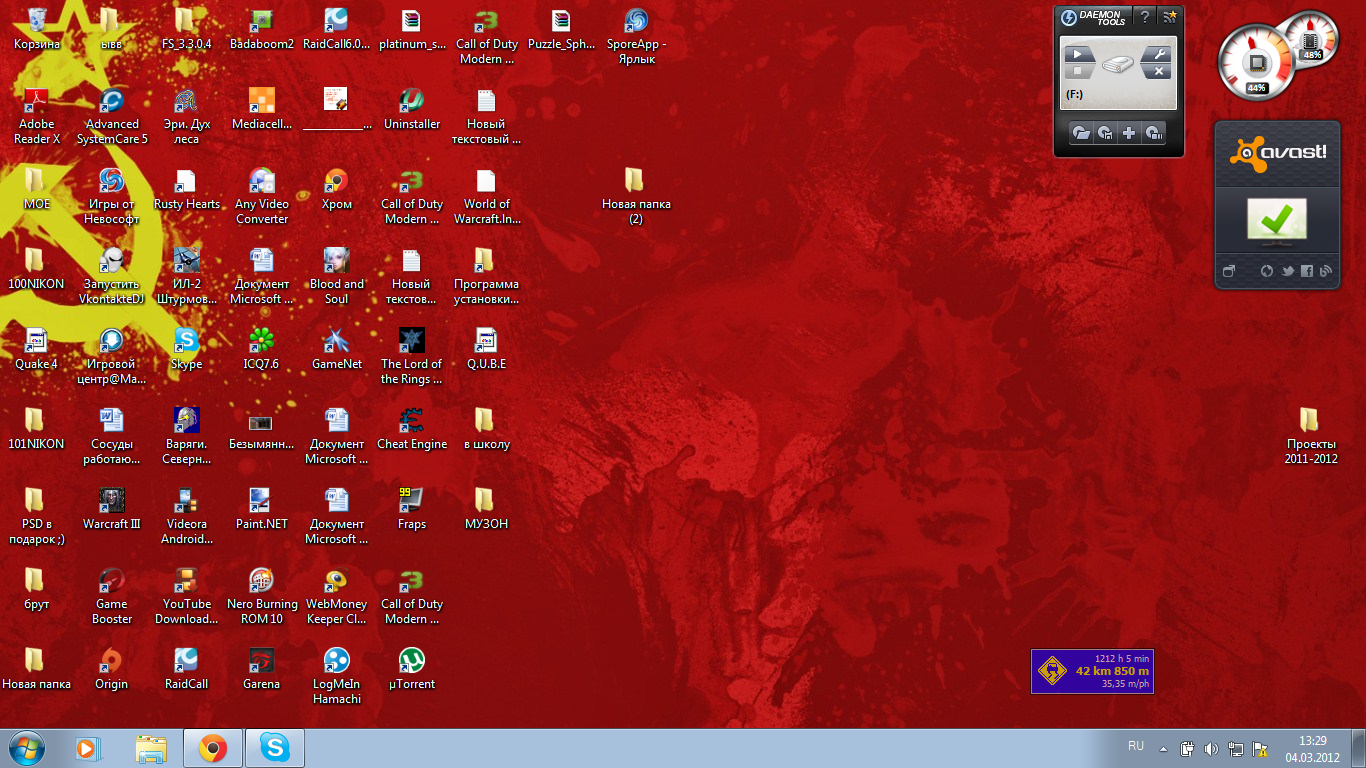Launch Cheat Engine shortcut
The height and width of the screenshot is (768, 1366).
(x=412, y=429)
